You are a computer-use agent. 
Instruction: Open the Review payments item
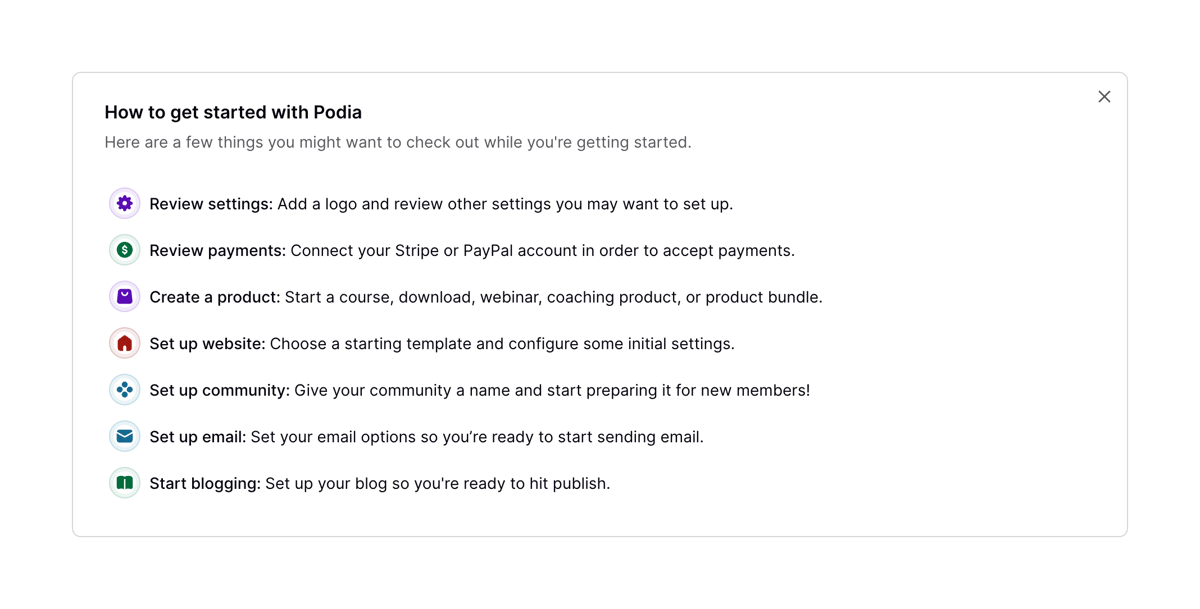pyautogui.click(x=215, y=250)
